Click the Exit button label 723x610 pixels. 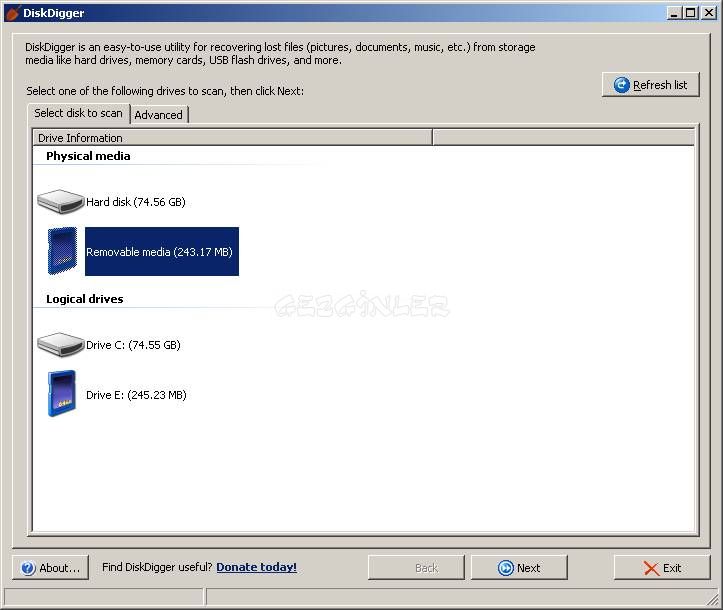click(672, 568)
